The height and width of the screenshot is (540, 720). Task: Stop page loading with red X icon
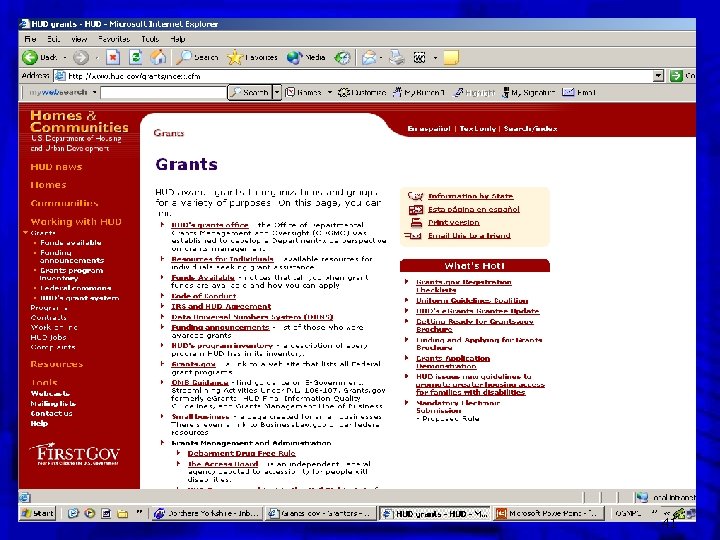[x=113, y=57]
